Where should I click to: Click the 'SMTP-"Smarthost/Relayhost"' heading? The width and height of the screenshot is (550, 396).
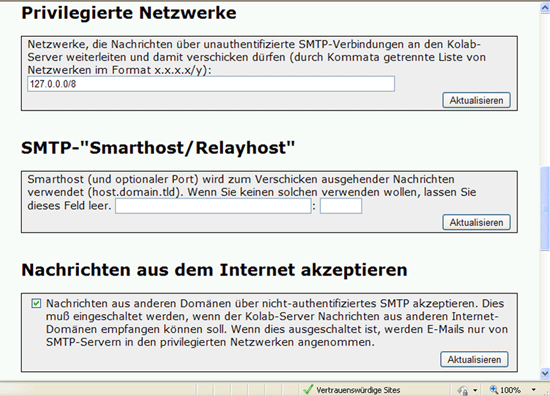[158, 148]
